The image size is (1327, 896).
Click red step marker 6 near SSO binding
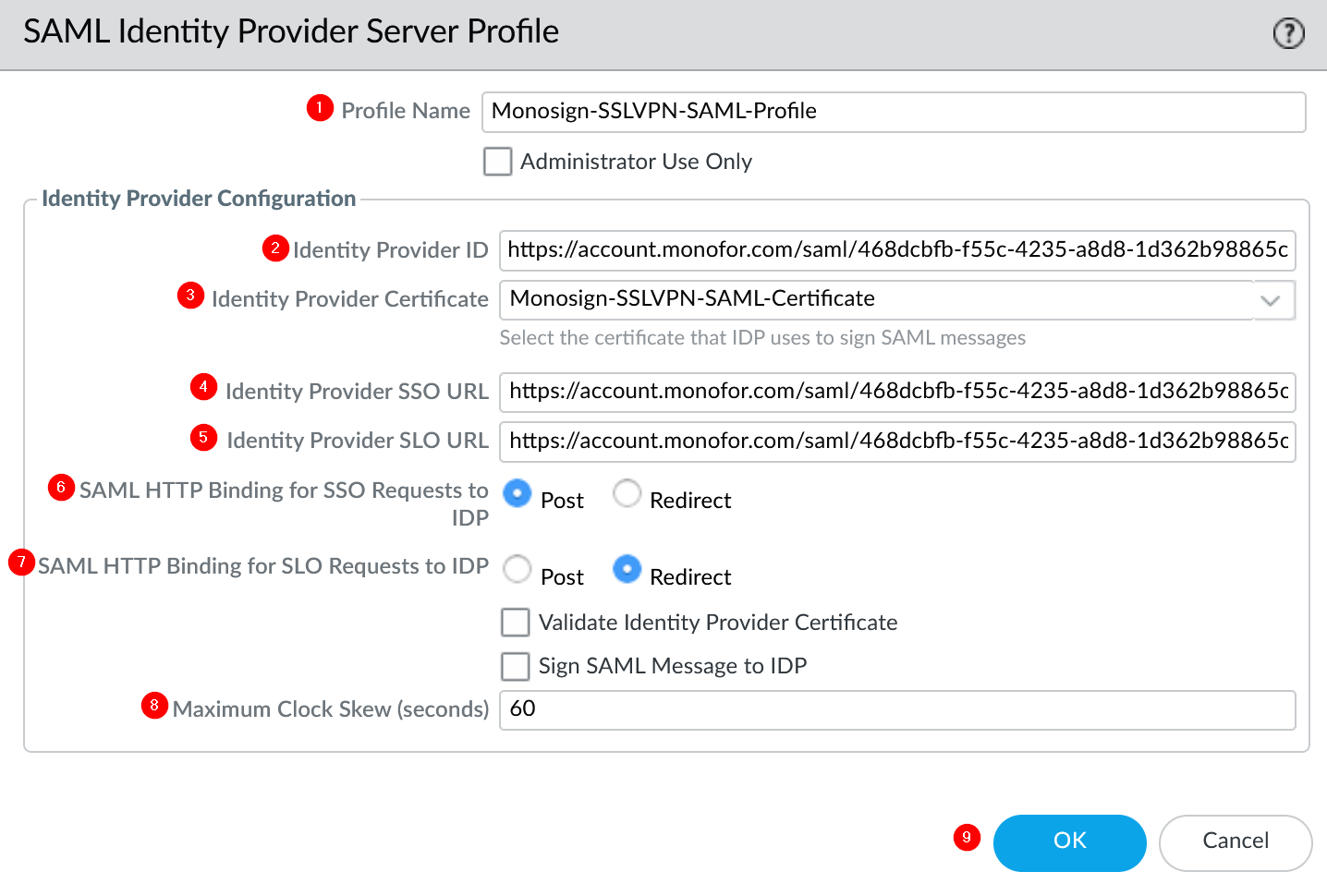point(61,487)
